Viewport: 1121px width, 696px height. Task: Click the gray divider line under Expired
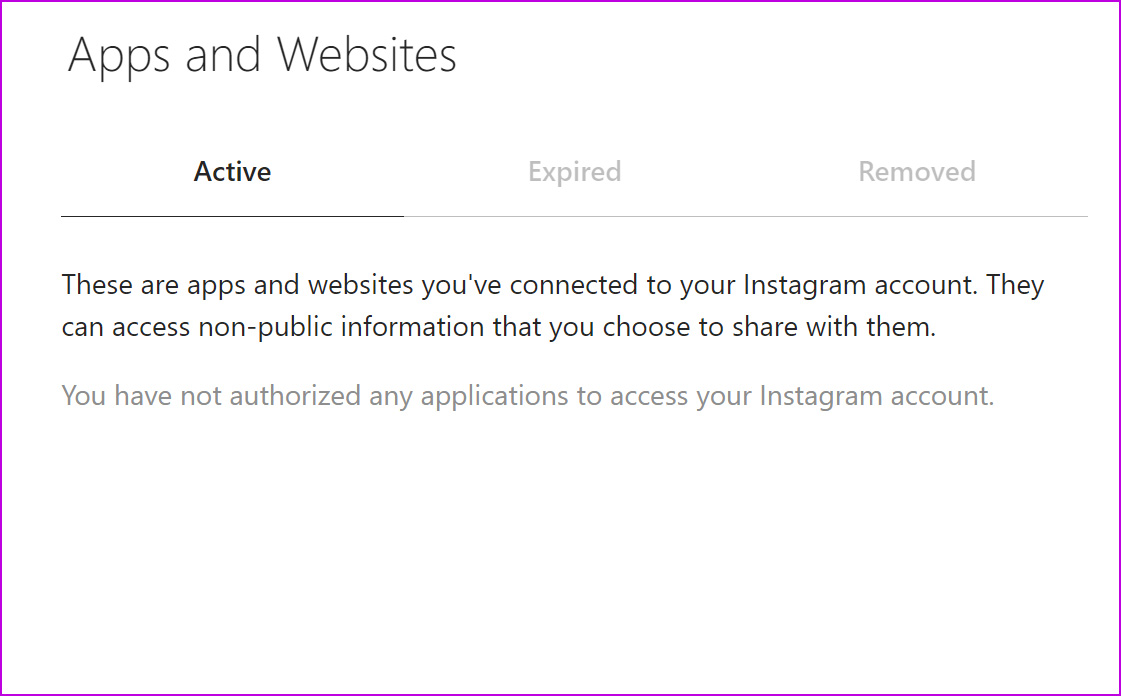tap(575, 216)
